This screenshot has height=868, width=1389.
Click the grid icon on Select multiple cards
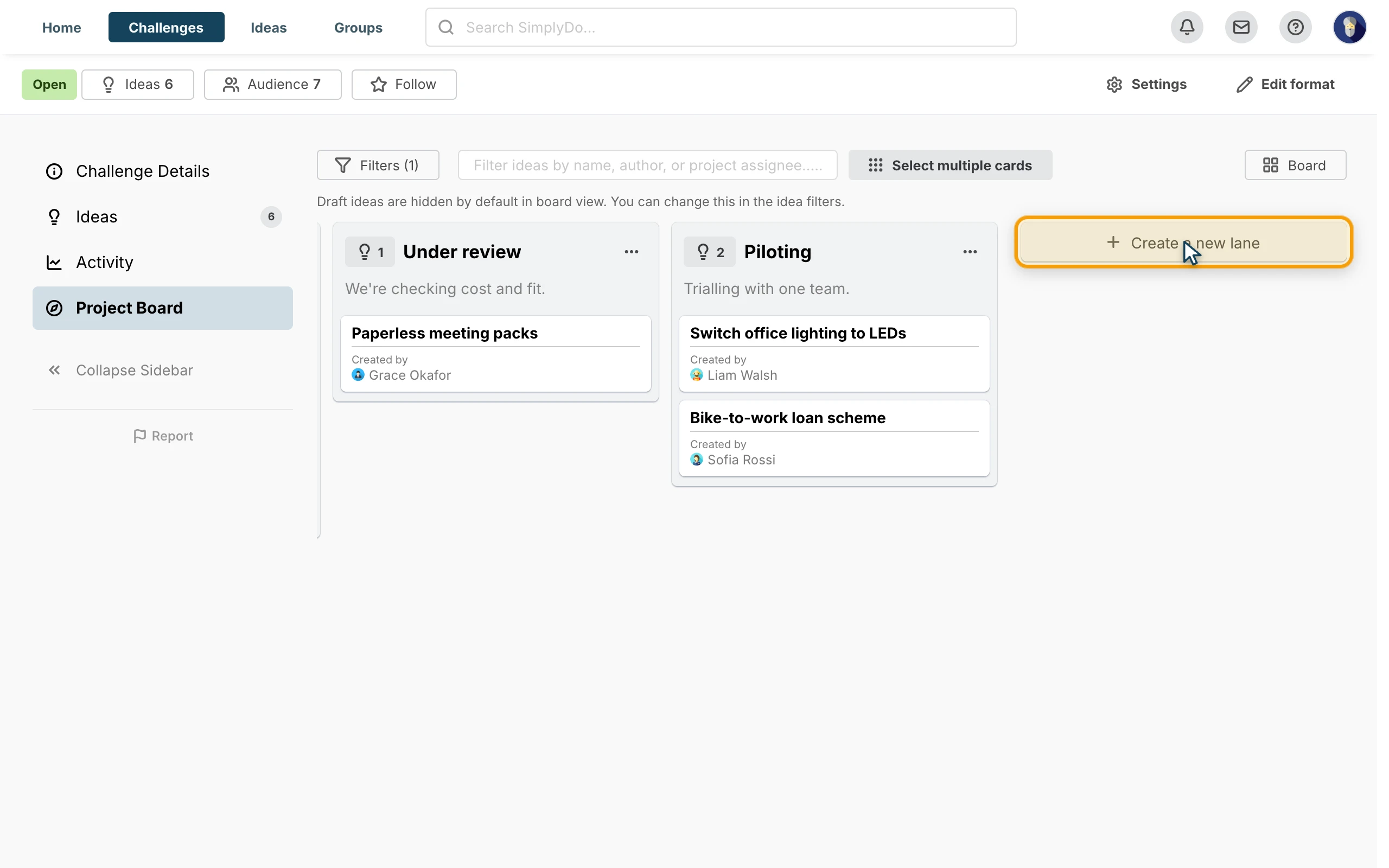[875, 165]
